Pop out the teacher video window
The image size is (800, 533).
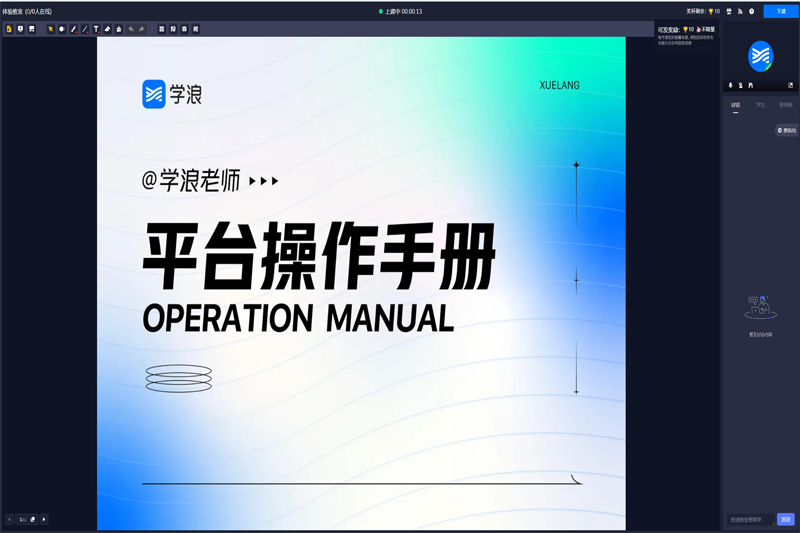click(x=790, y=85)
